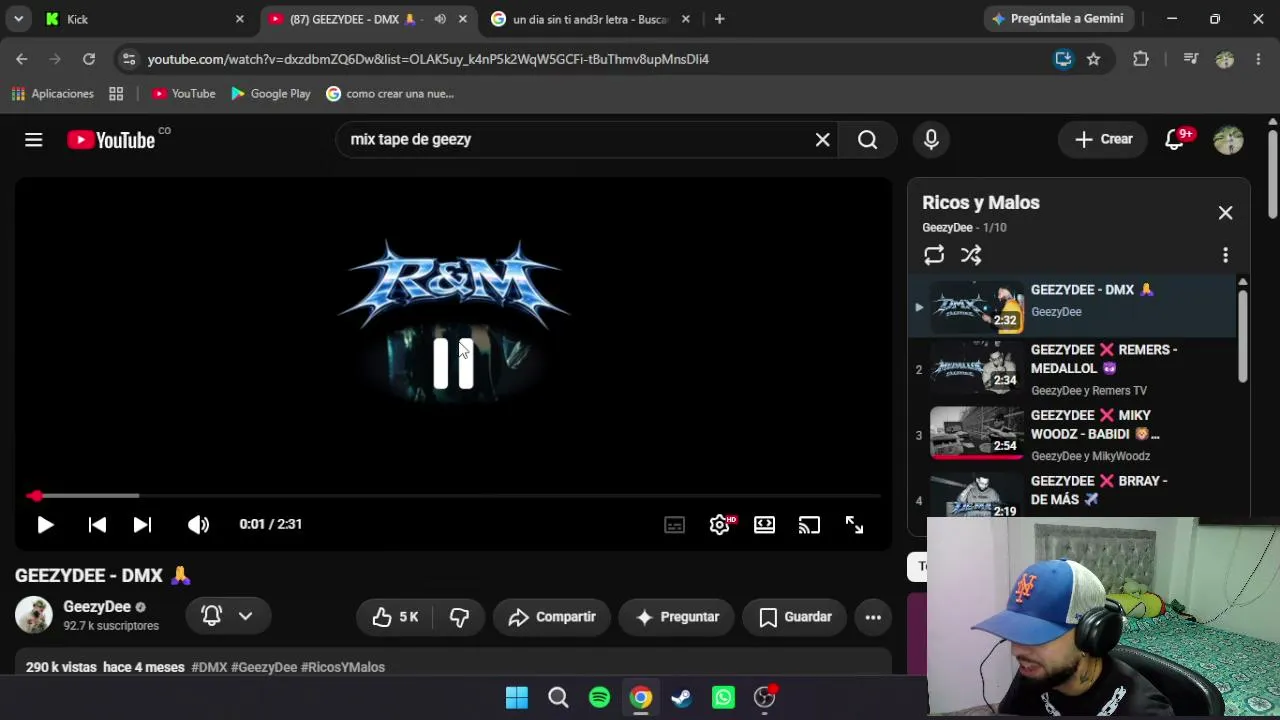Play GEEZYDEE BRRAY - DE MÁS track
This screenshot has height=720, width=1280.
pyautogui.click(x=1072, y=494)
